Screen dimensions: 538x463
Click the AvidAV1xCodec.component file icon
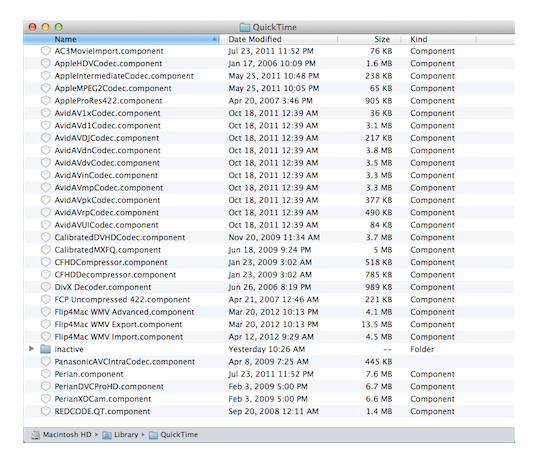pos(46,113)
